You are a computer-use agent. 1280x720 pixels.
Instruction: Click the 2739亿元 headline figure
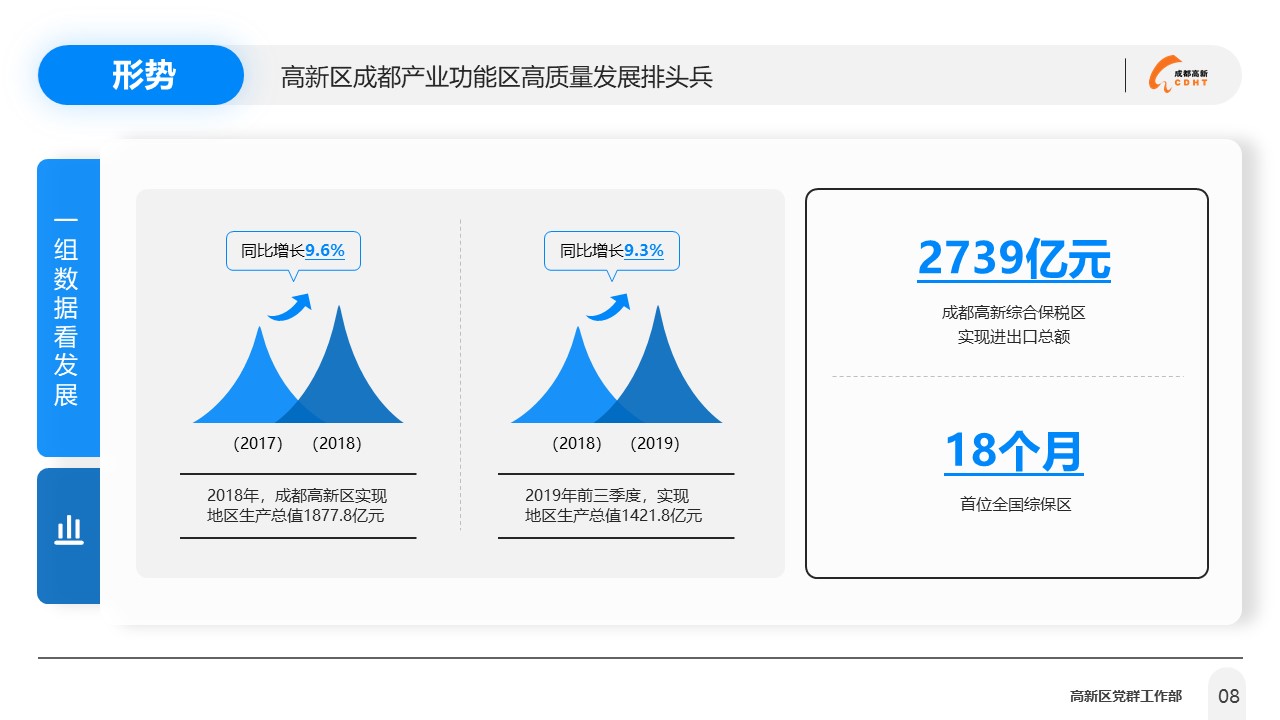[1014, 260]
